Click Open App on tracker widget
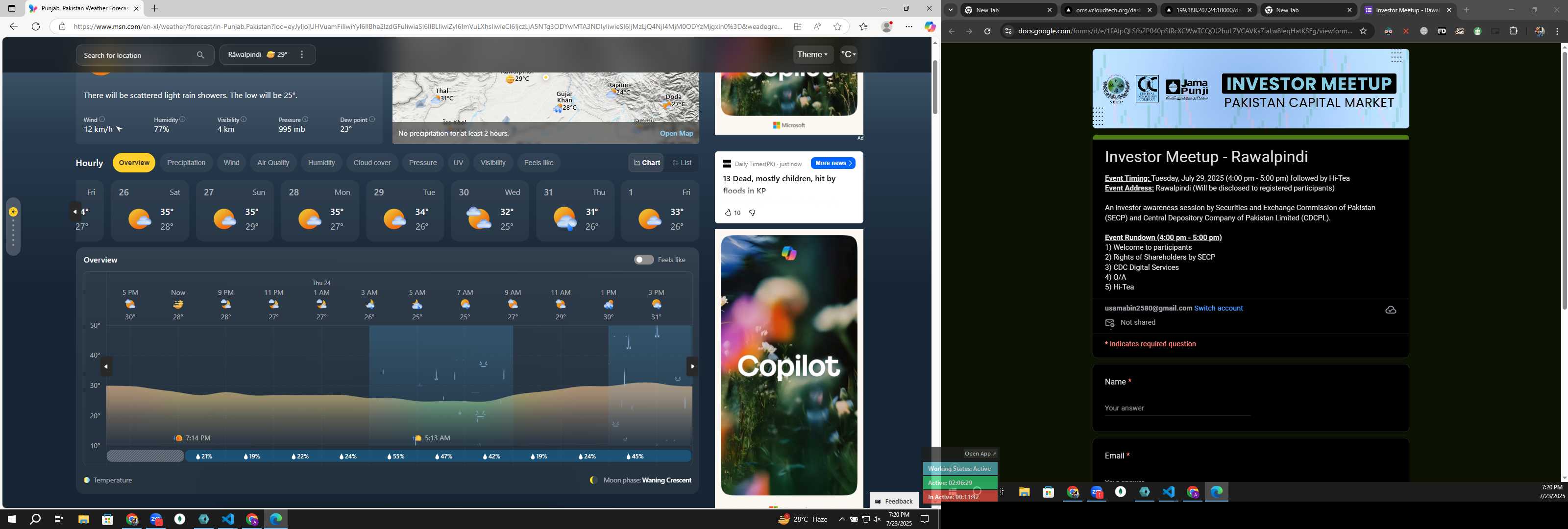Image resolution: width=1568 pixels, height=529 pixels. point(980,454)
